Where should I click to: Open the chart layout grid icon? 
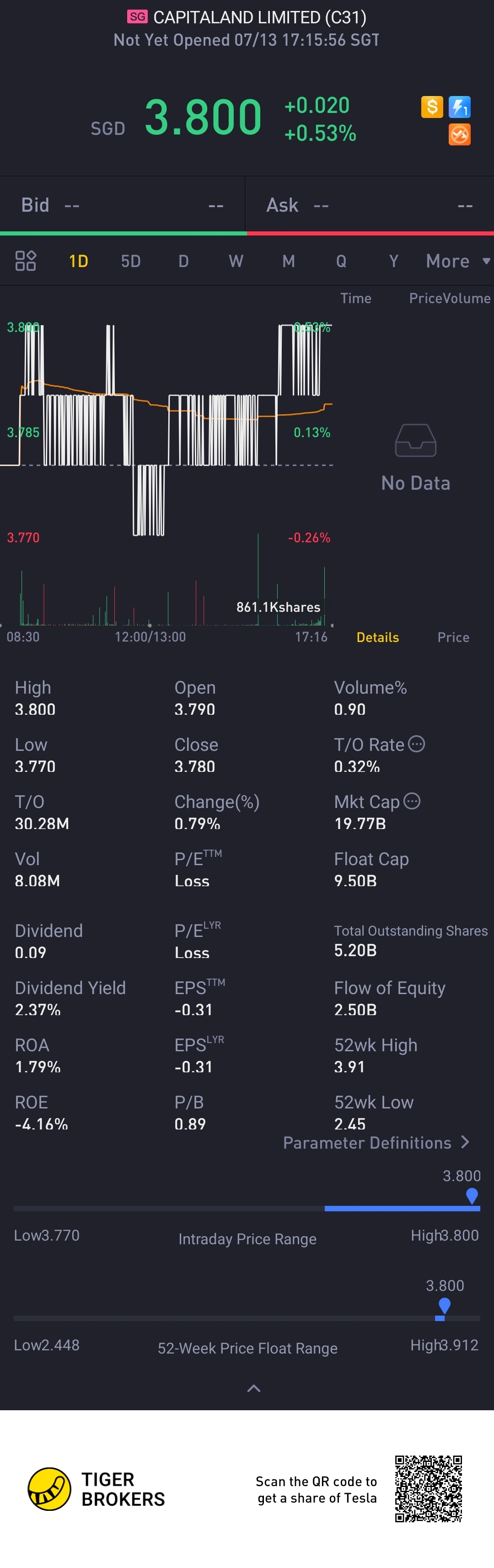(26, 261)
